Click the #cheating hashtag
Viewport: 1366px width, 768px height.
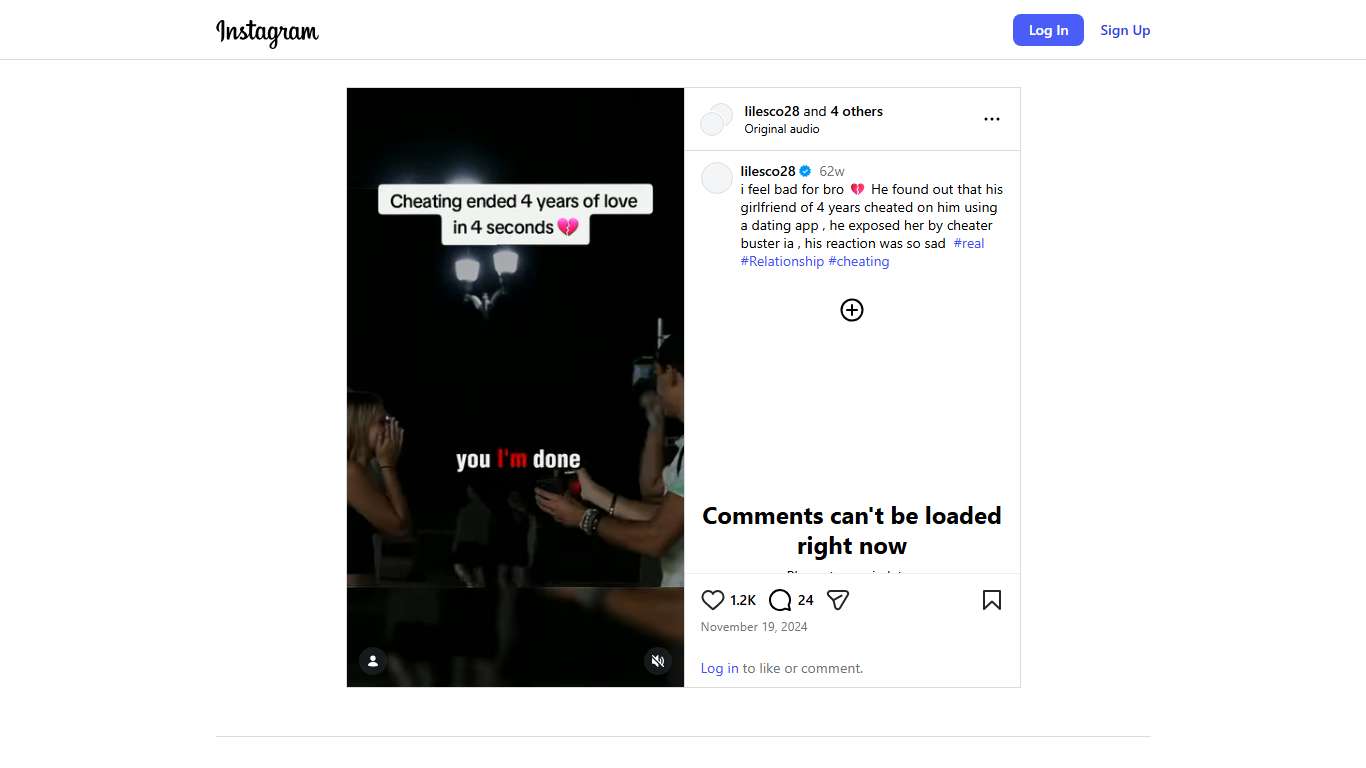click(x=859, y=261)
